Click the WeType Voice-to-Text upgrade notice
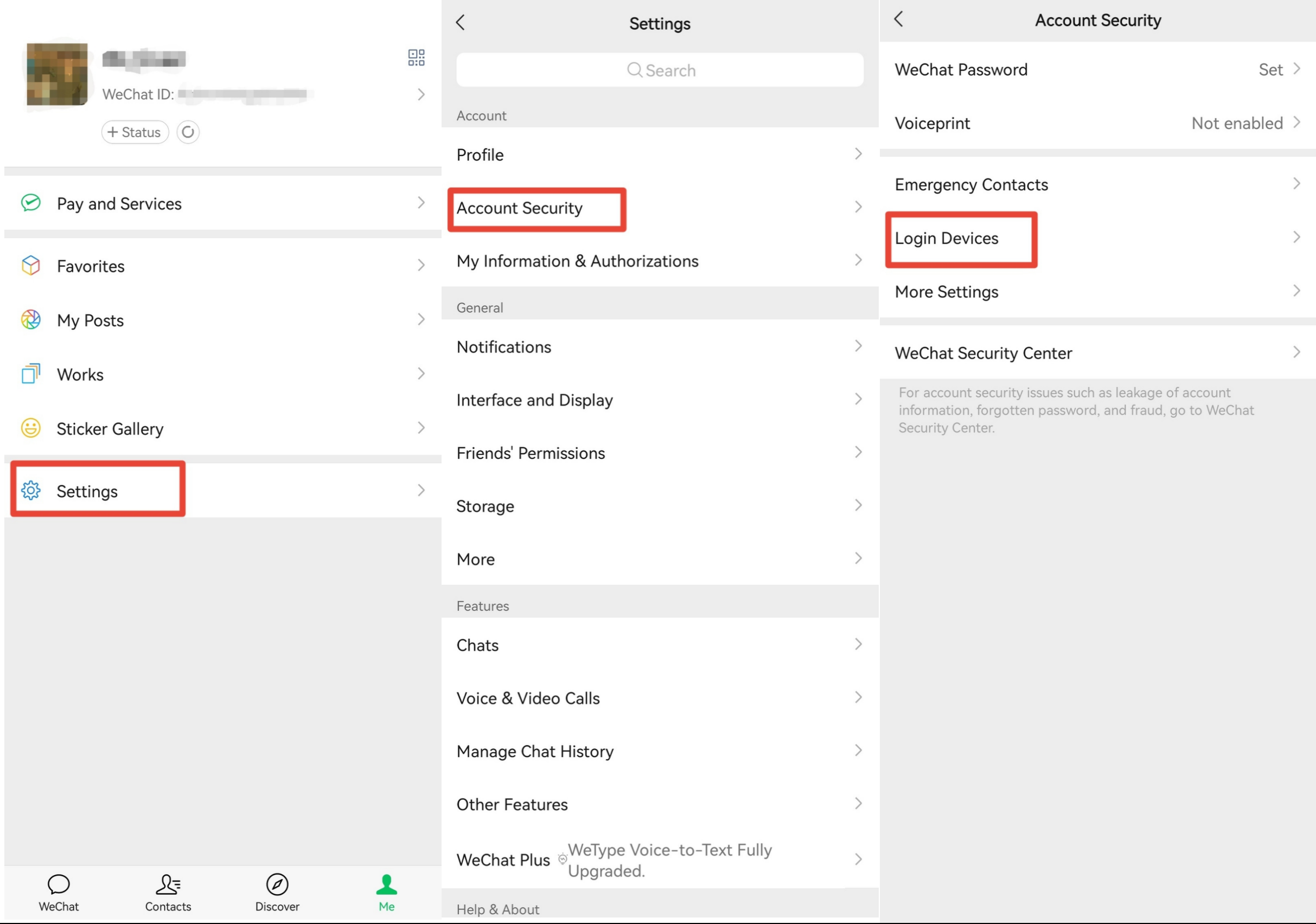The height and width of the screenshot is (924, 1316). (x=669, y=860)
